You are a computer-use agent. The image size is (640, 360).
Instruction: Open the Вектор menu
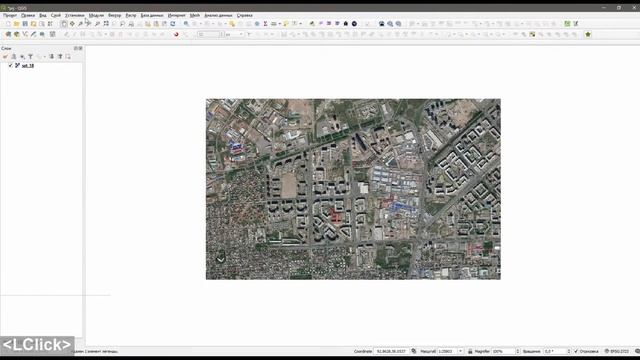click(x=115, y=16)
